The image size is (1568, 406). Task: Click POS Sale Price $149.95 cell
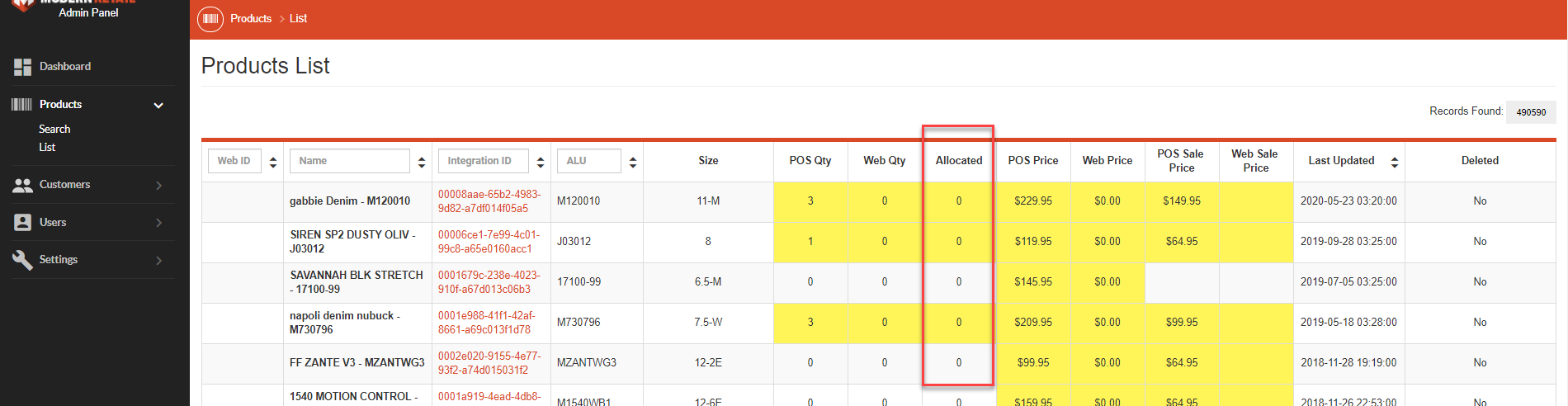[1182, 201]
